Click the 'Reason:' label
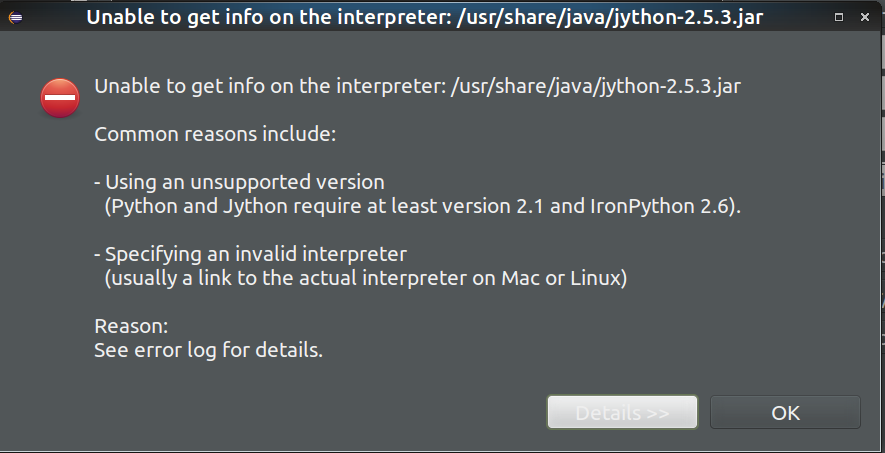Screen dimensions: 885x453 [x=131, y=326]
